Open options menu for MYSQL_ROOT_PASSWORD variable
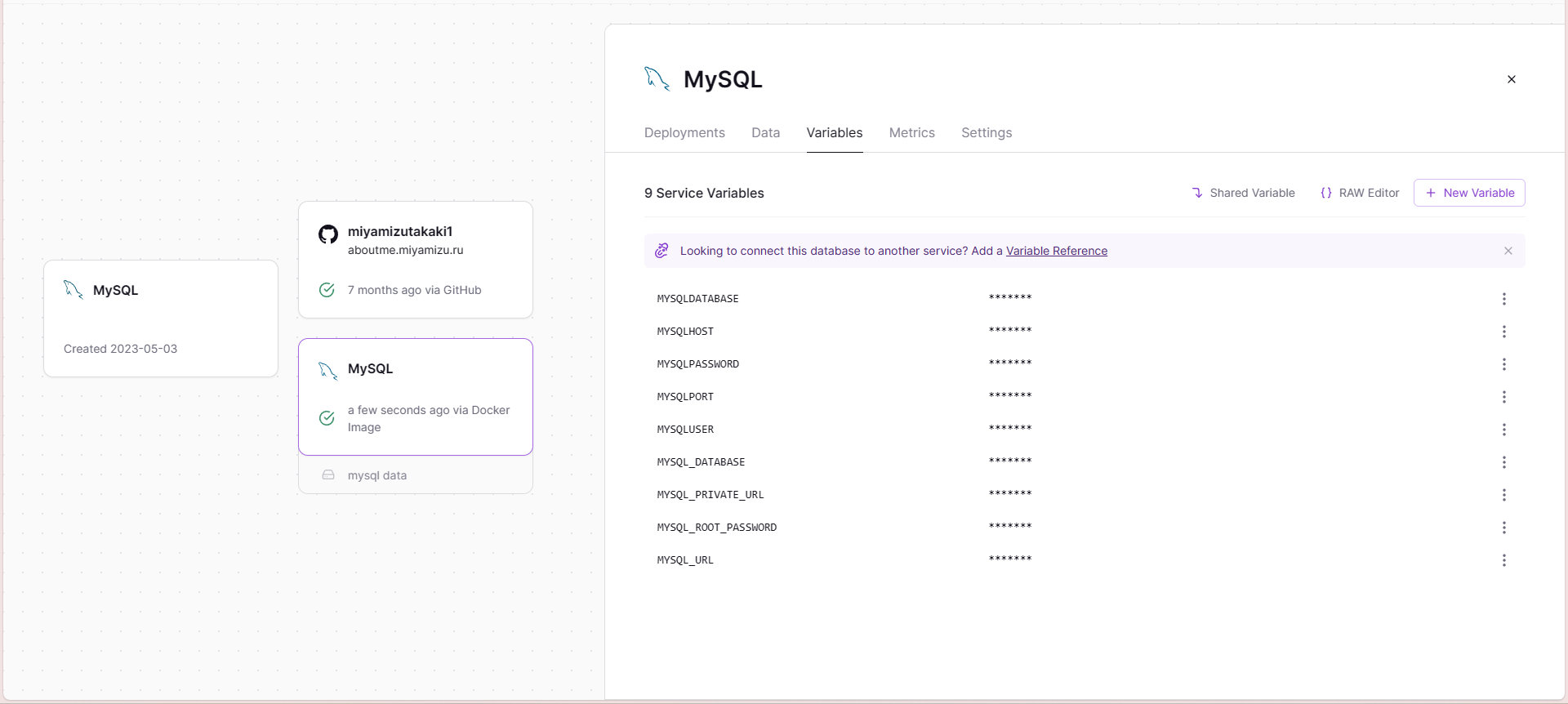The image size is (1568, 704). 1503,528
